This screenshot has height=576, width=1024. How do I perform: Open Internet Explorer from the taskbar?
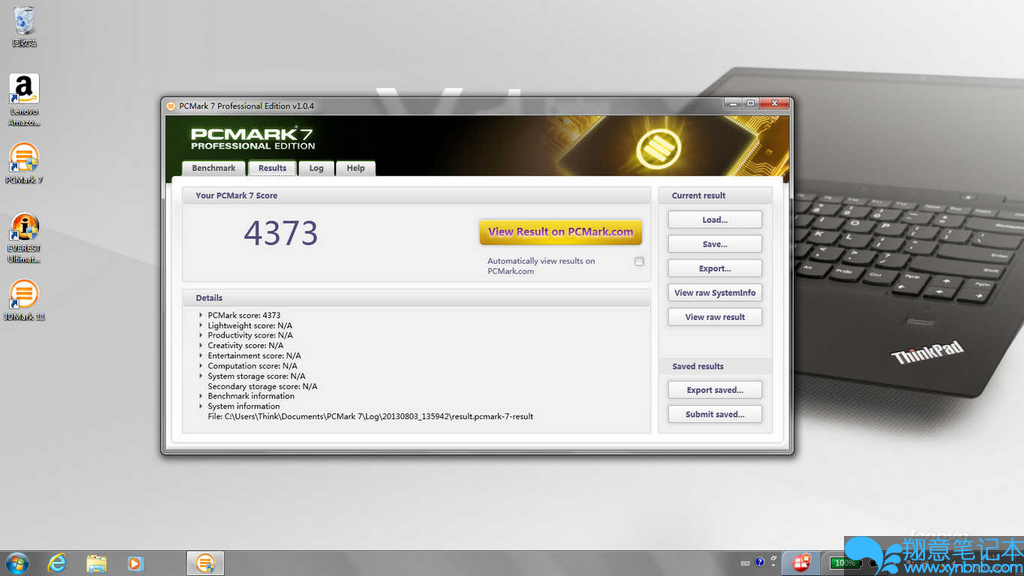click(57, 563)
